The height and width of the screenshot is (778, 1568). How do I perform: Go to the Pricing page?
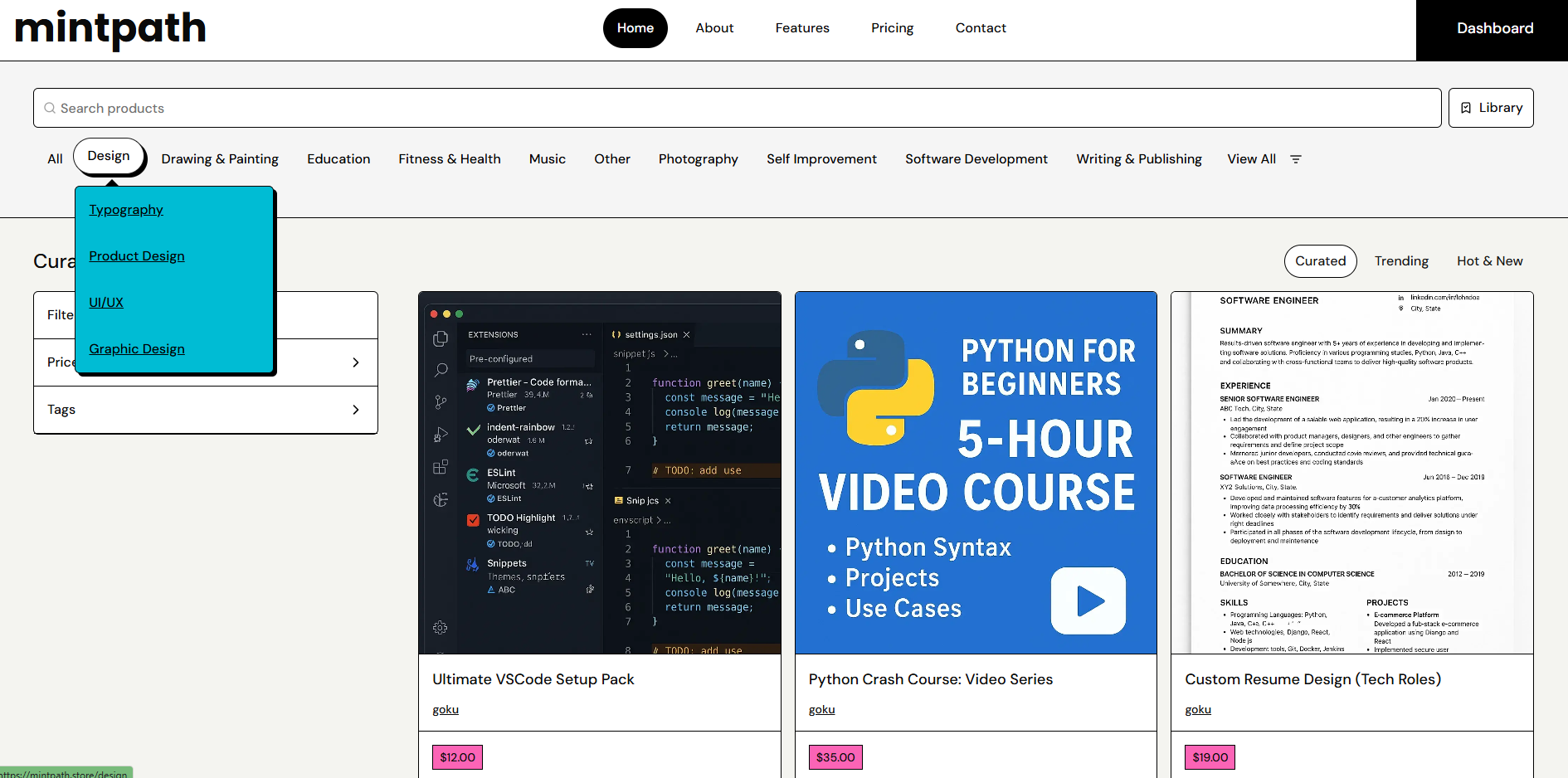(892, 28)
